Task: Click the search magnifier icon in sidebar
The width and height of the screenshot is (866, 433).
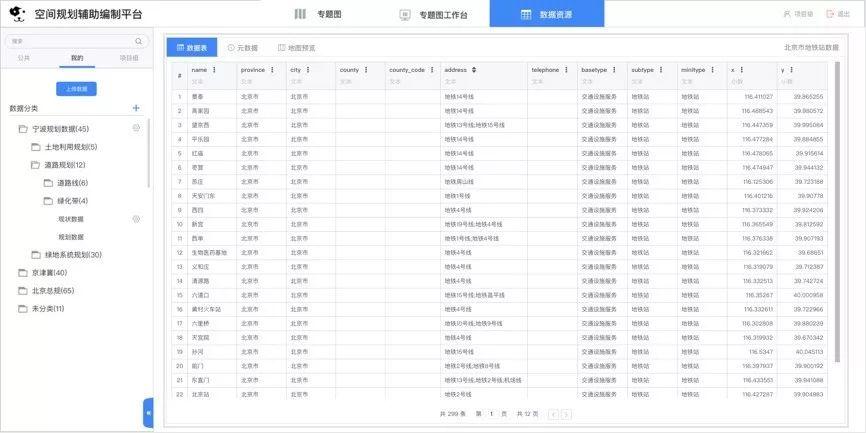Action: click(x=139, y=41)
